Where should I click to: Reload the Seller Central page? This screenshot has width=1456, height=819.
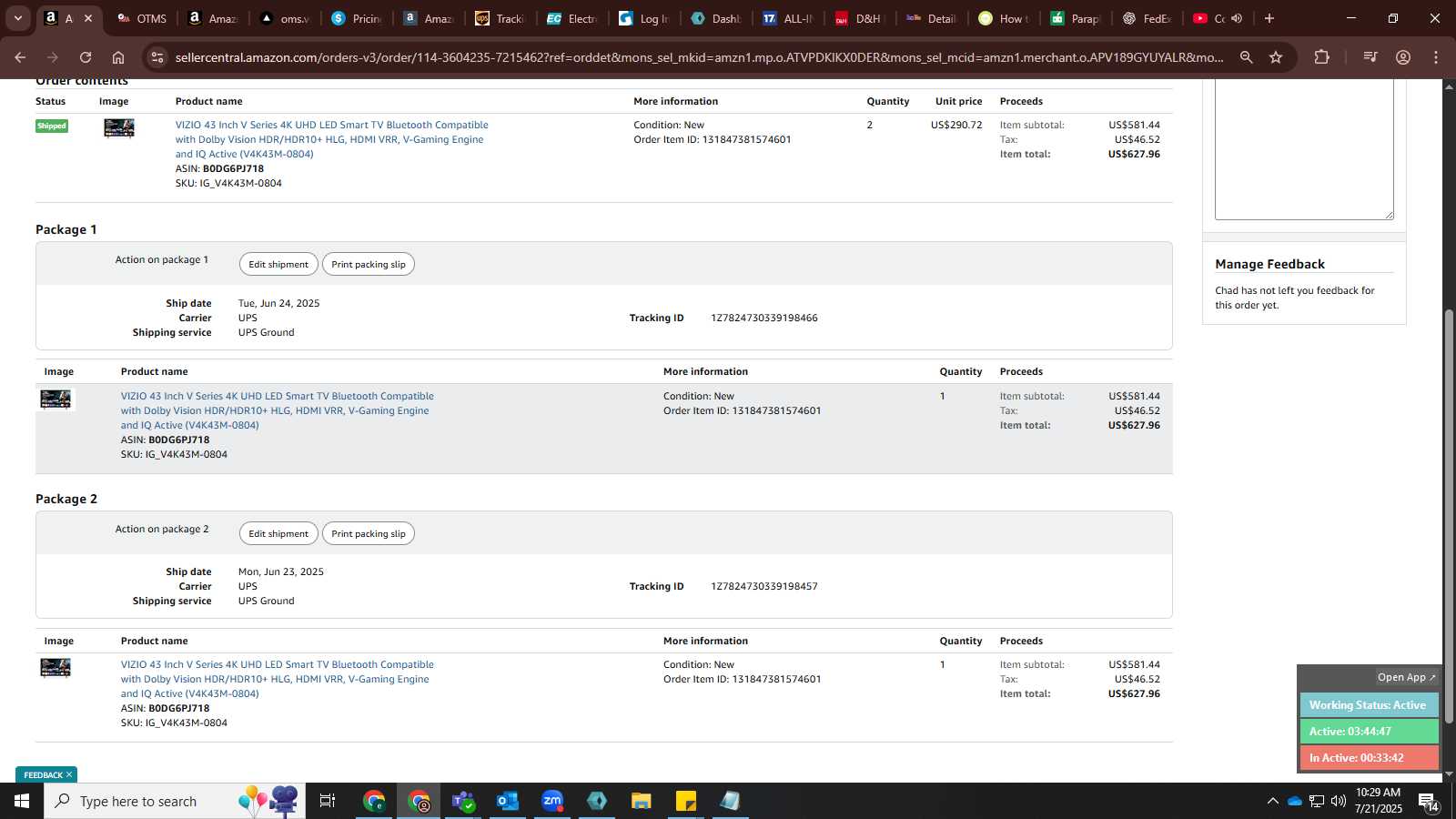coord(86,57)
